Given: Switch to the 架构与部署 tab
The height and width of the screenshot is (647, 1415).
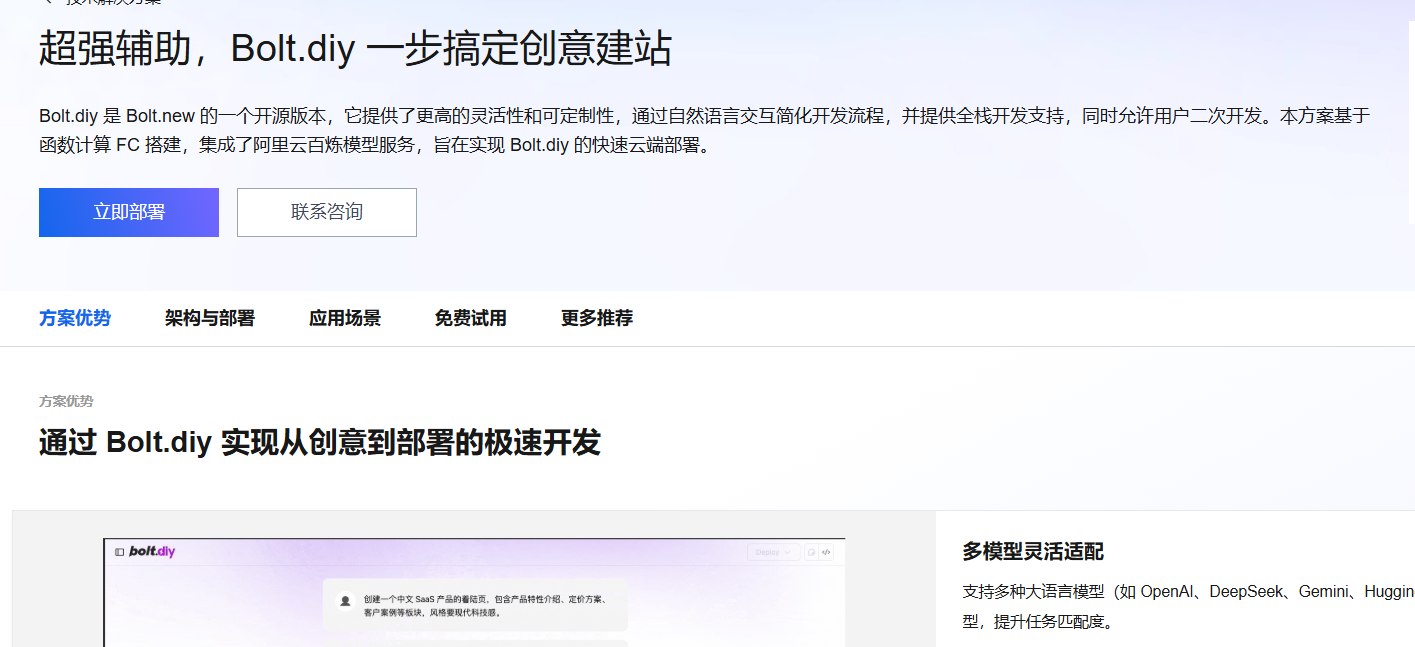Looking at the screenshot, I should click(210, 318).
